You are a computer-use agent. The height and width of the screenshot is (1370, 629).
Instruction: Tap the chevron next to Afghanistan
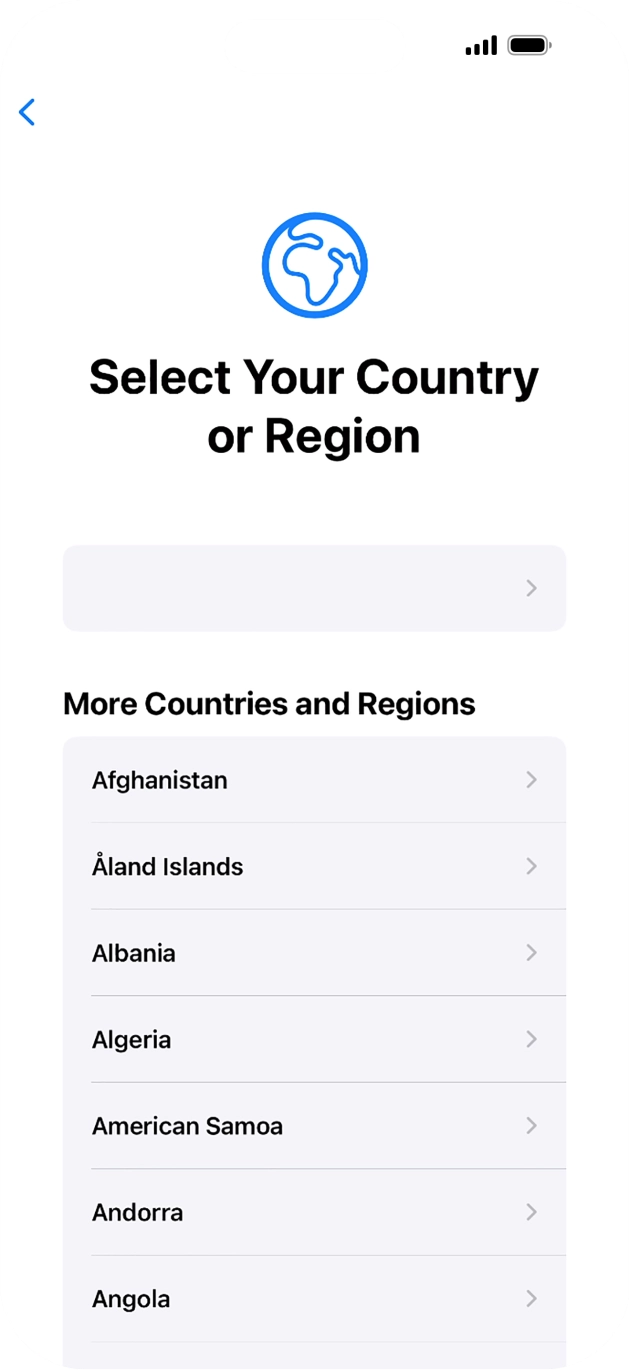[x=531, y=780]
